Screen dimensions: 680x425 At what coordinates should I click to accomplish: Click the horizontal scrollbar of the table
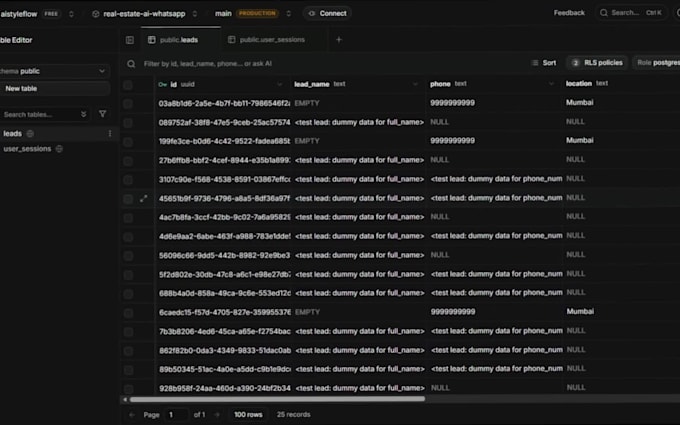[277, 399]
